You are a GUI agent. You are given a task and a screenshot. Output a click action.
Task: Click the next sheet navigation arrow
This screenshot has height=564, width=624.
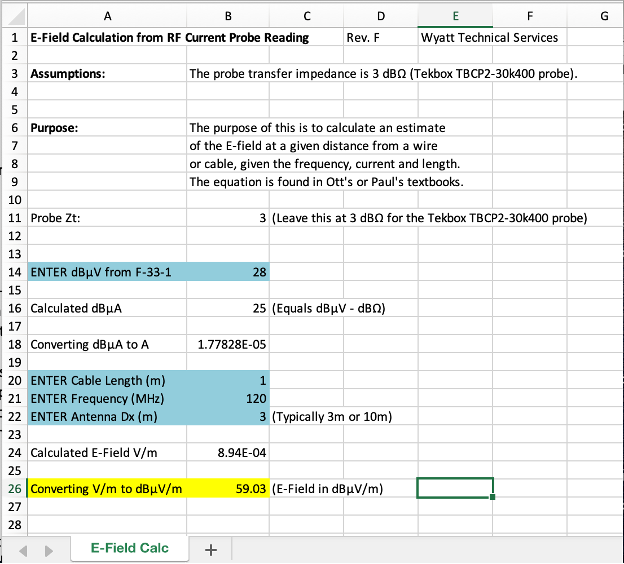tap(49, 551)
